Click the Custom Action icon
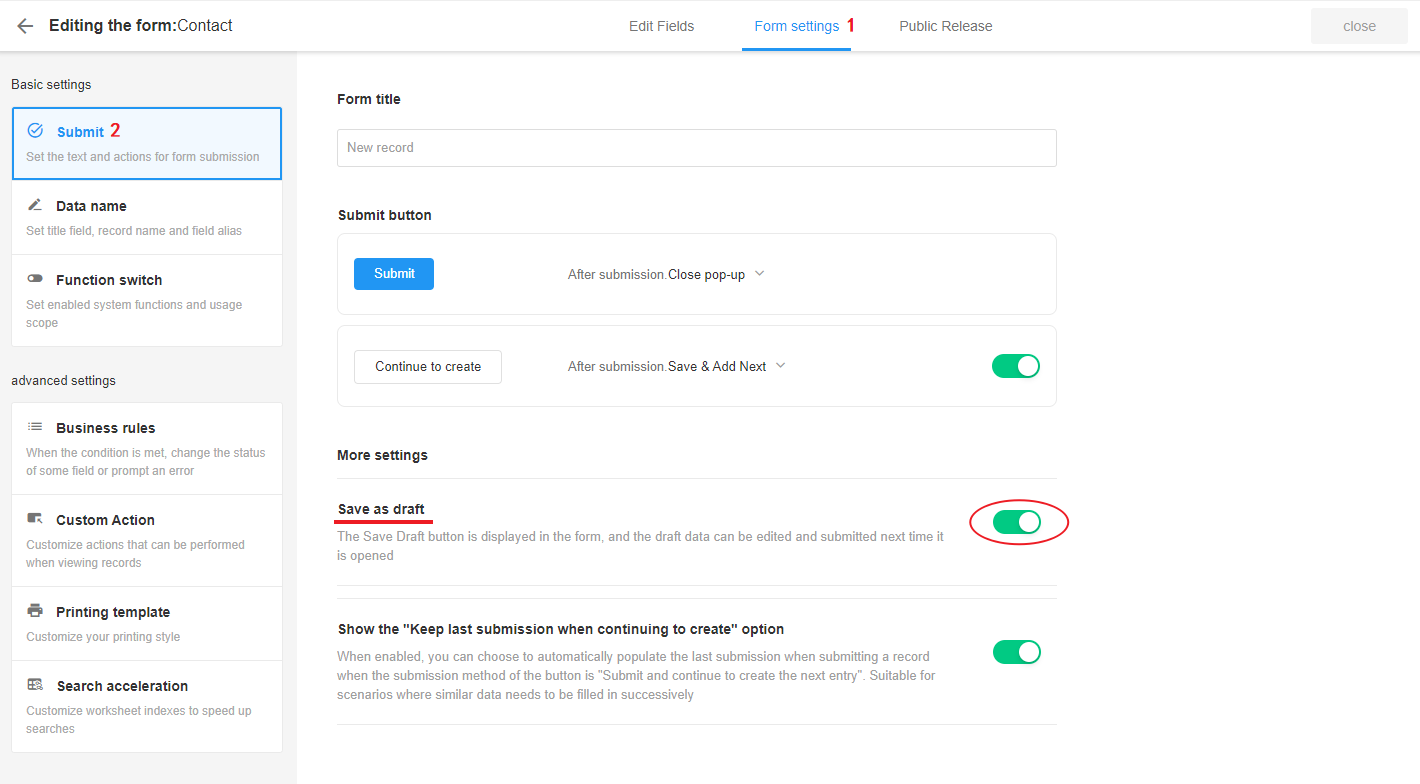 [x=35, y=519]
